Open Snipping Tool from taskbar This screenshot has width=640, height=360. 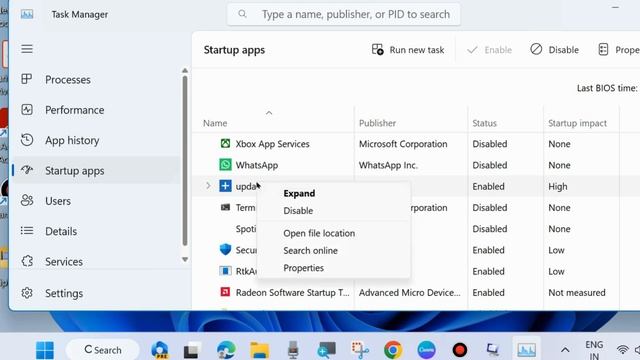[360, 350]
